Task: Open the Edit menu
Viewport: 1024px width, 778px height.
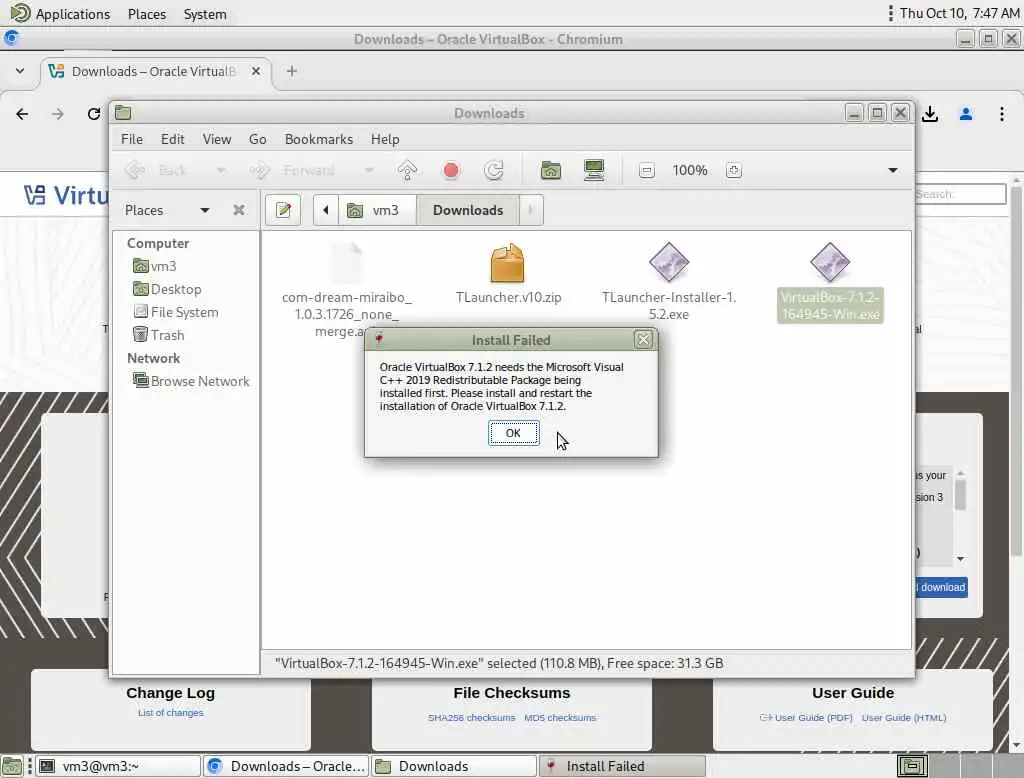Action: pos(172,139)
